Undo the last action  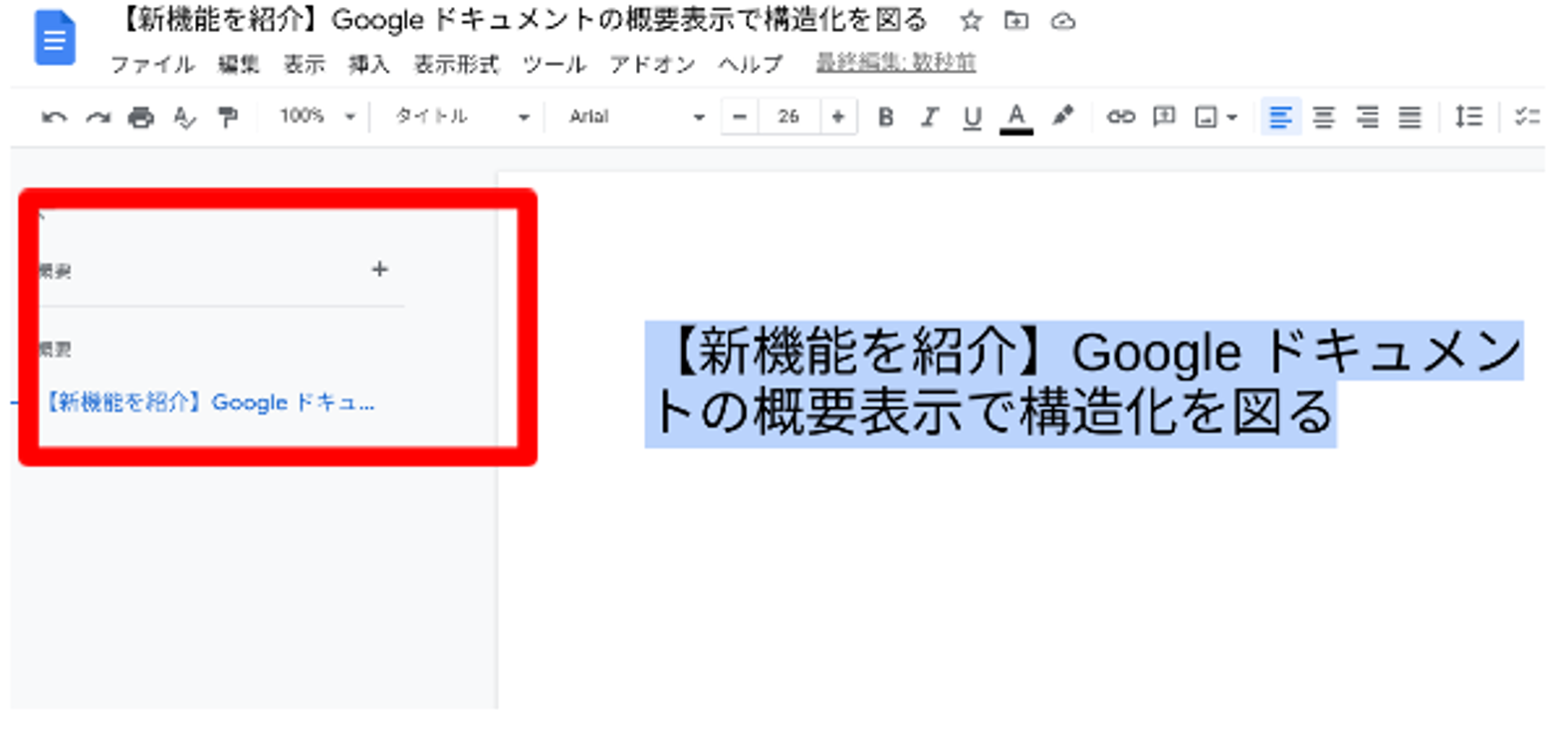pos(54,118)
